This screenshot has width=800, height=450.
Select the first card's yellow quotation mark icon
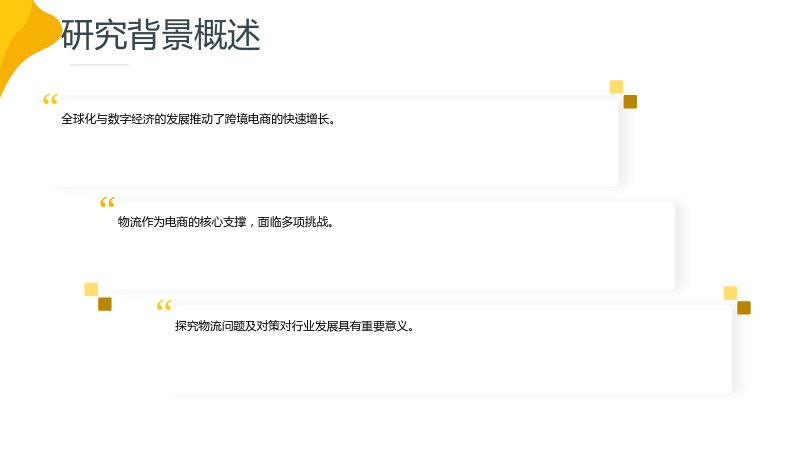point(51,99)
